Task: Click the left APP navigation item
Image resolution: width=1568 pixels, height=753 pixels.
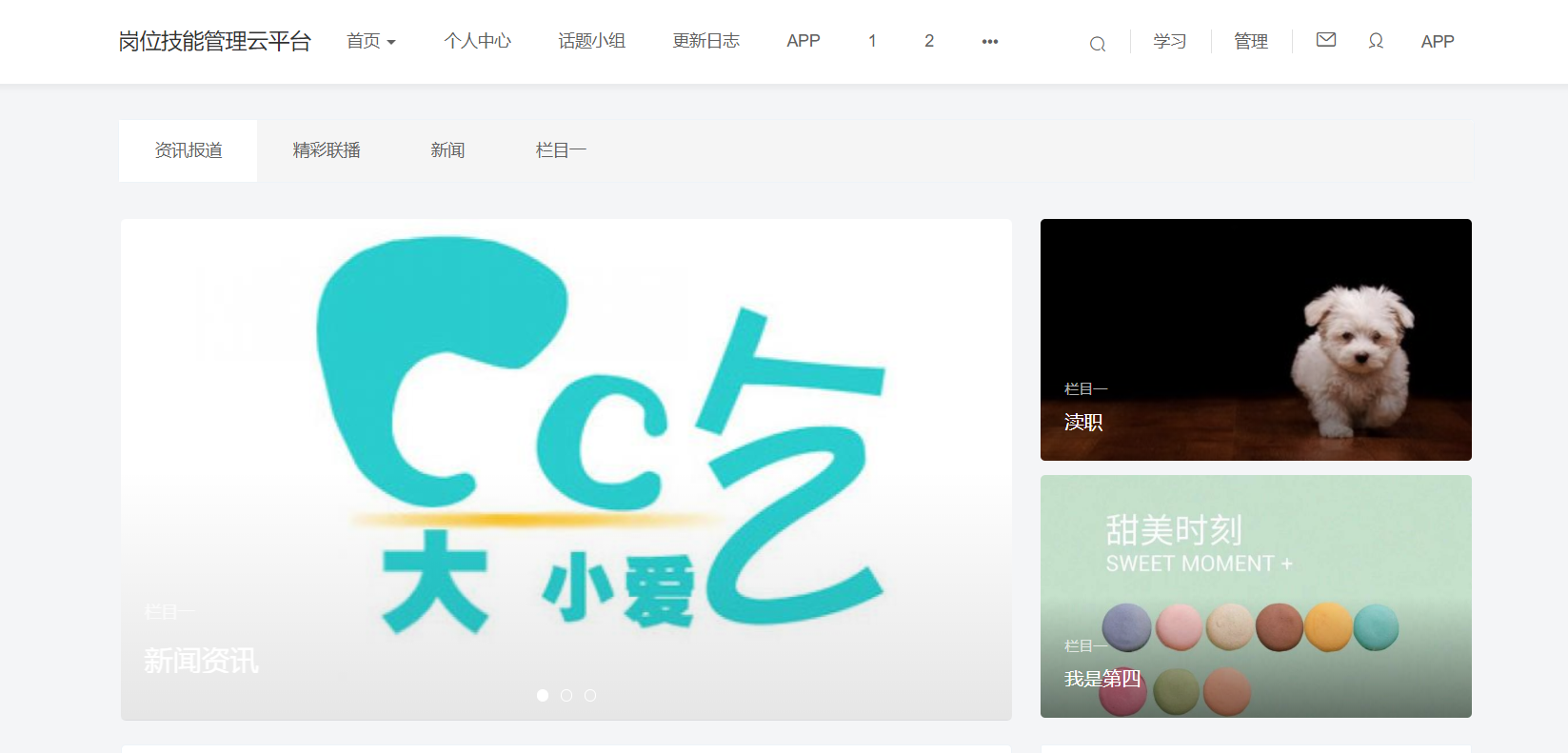Action: point(803,42)
